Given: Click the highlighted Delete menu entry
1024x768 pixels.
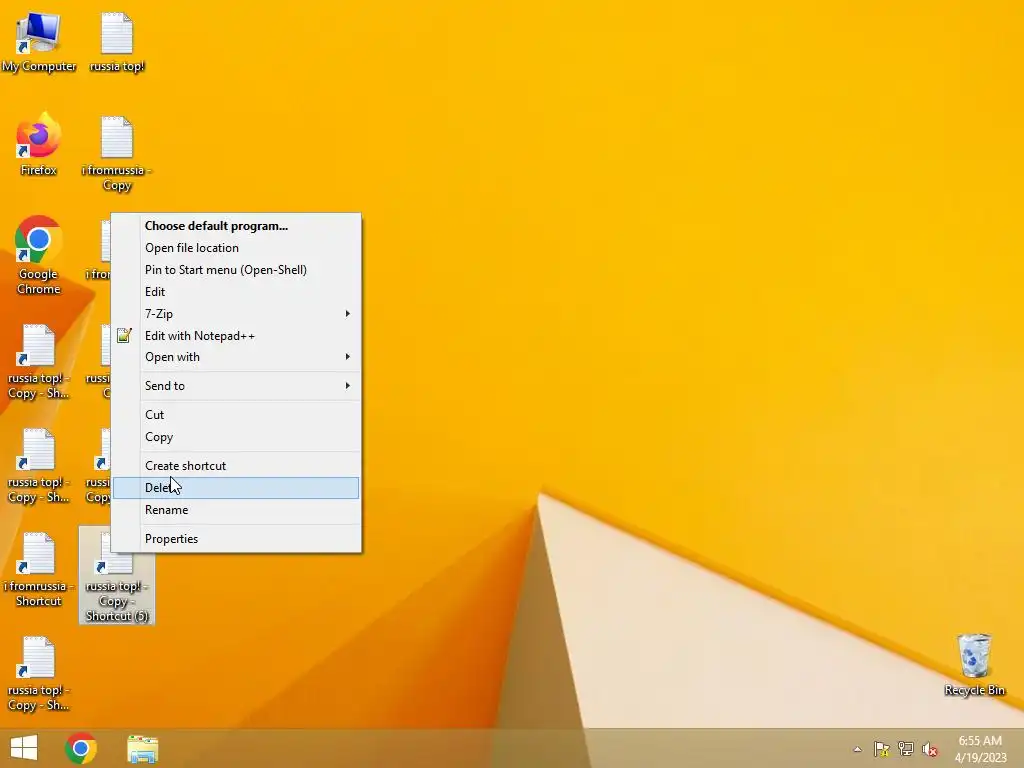Looking at the screenshot, I should point(236,488).
